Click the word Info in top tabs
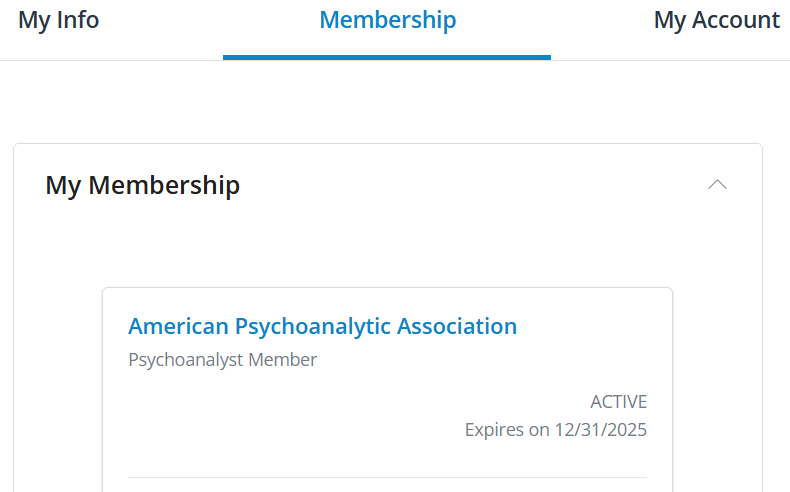Screen dimensions: 790x492 [x=78, y=20]
